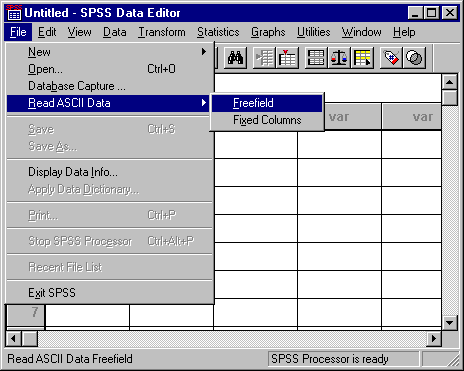Click the binoculars Find icon

(235, 58)
